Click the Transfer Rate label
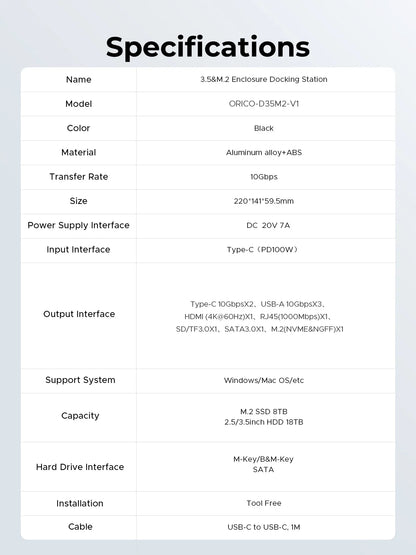This screenshot has width=416, height=555. 79,177
